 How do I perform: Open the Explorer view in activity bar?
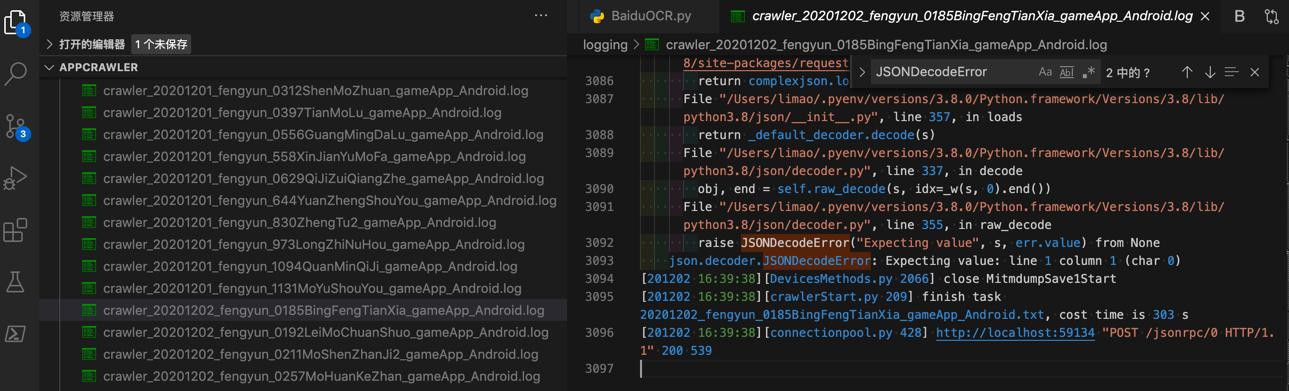pos(16,21)
